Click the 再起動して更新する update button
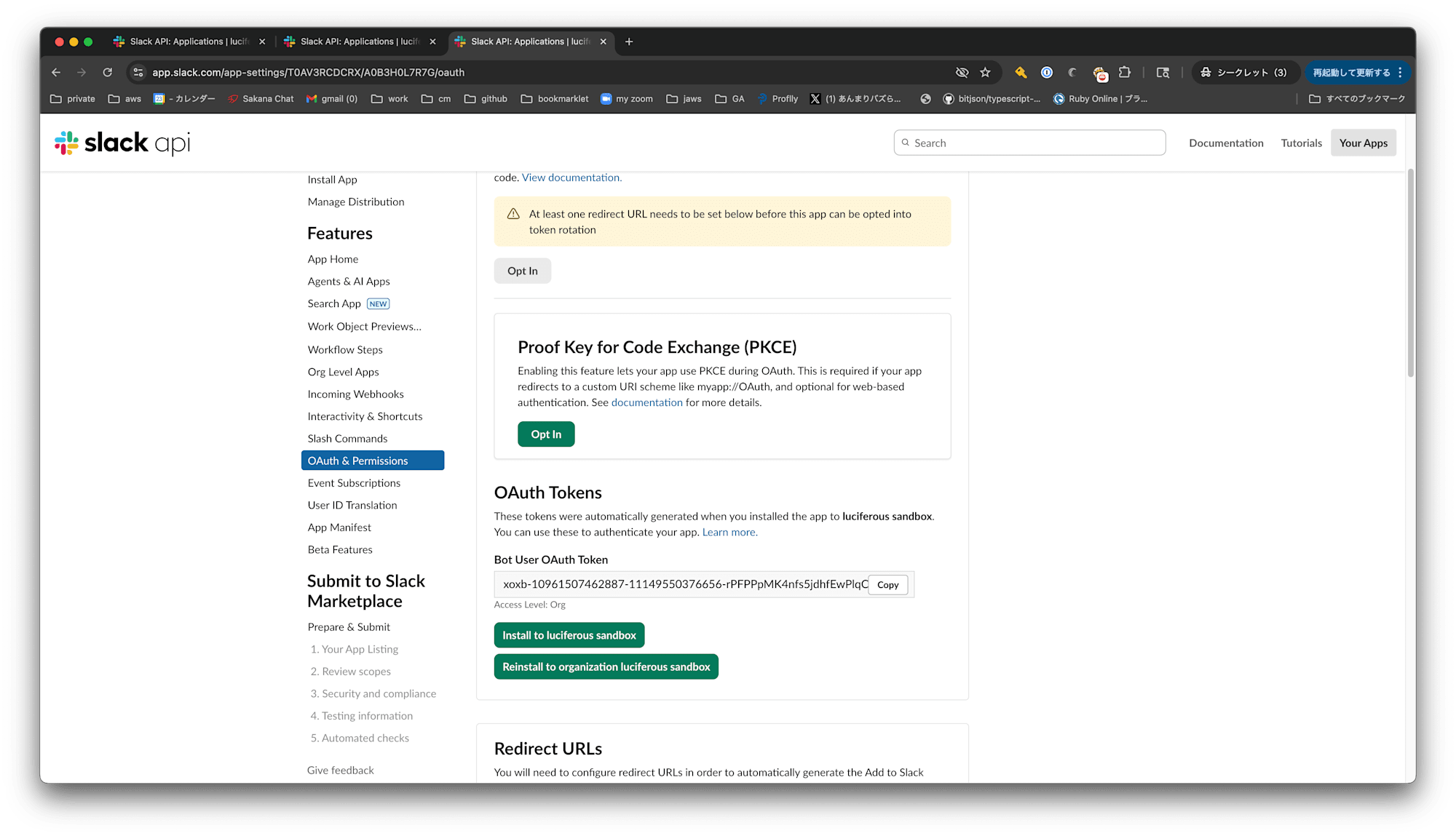Screen dimensions: 1456x836 [1351, 72]
